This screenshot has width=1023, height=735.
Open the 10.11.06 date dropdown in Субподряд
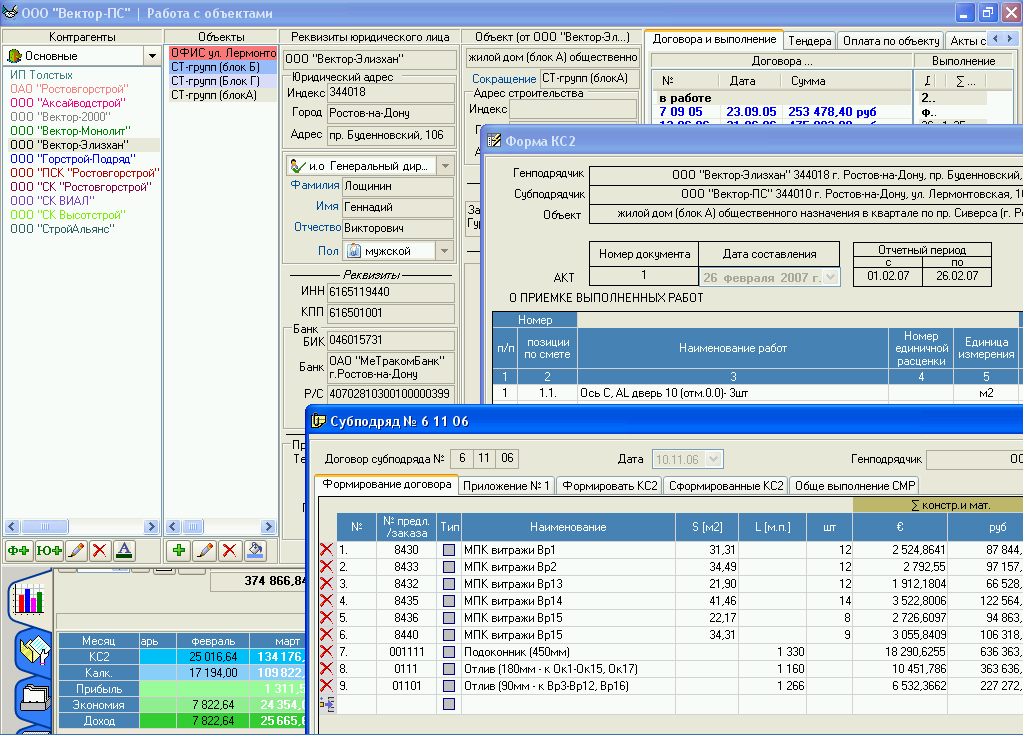coord(714,459)
